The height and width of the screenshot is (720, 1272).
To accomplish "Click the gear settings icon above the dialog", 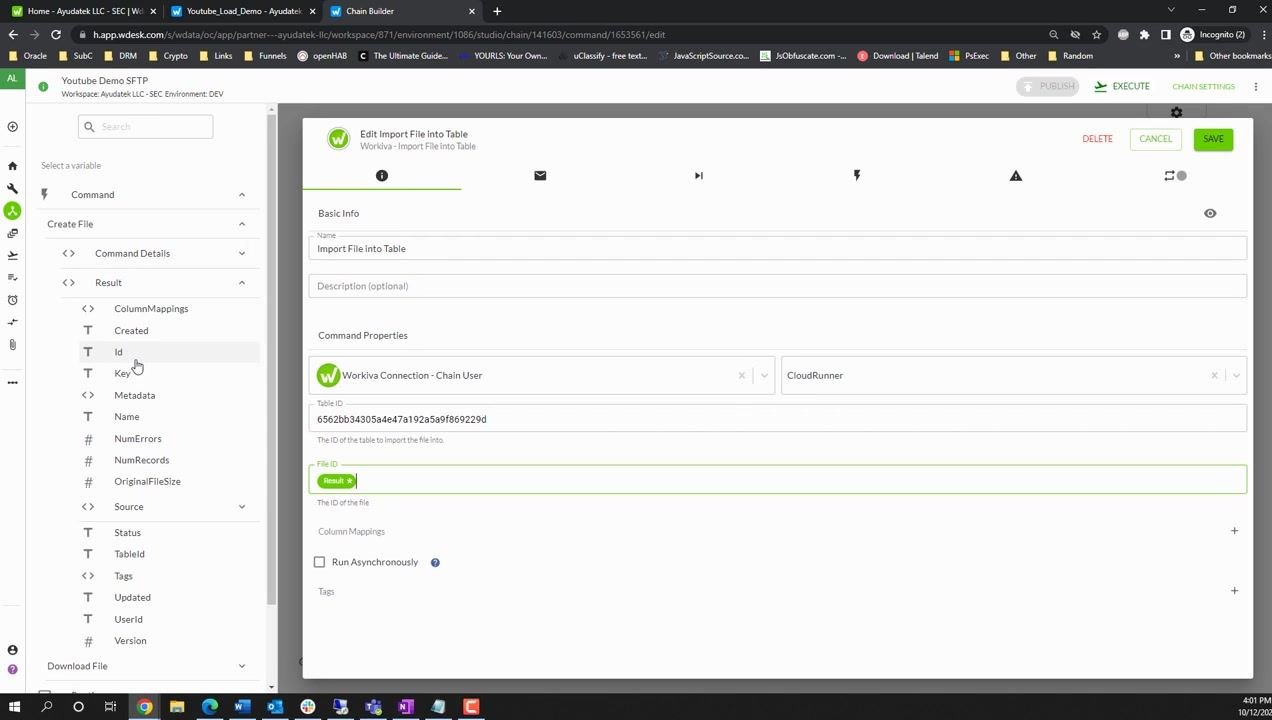I will pyautogui.click(x=1177, y=113).
